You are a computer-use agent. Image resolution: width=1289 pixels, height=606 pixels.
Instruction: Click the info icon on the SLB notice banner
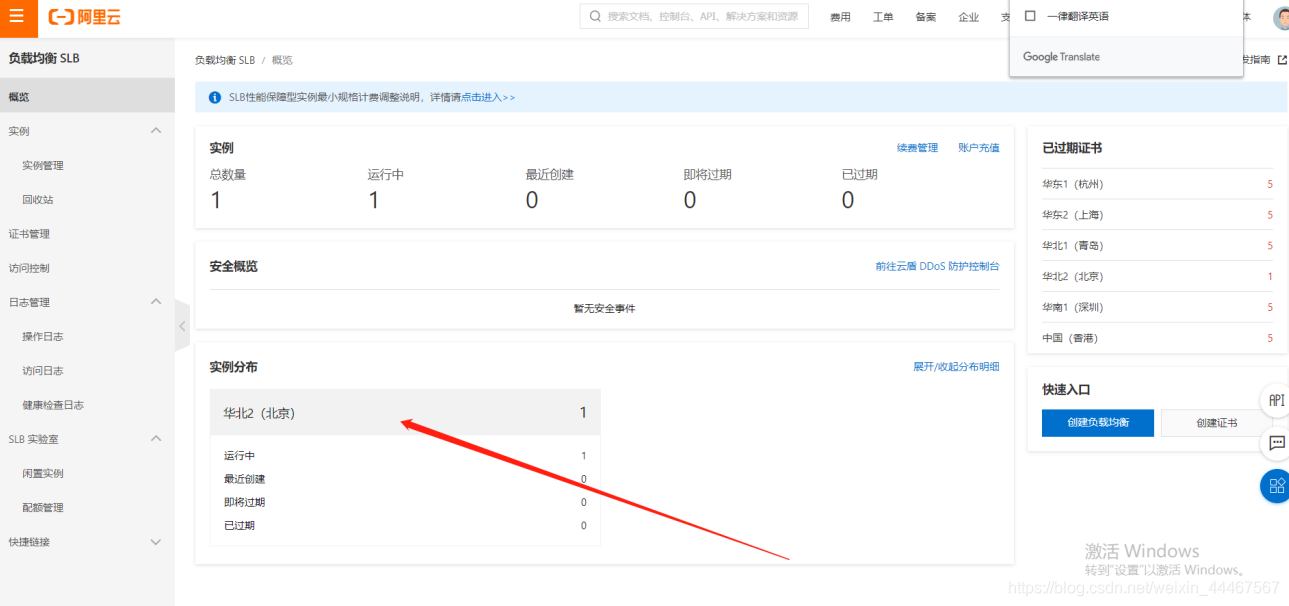214,96
